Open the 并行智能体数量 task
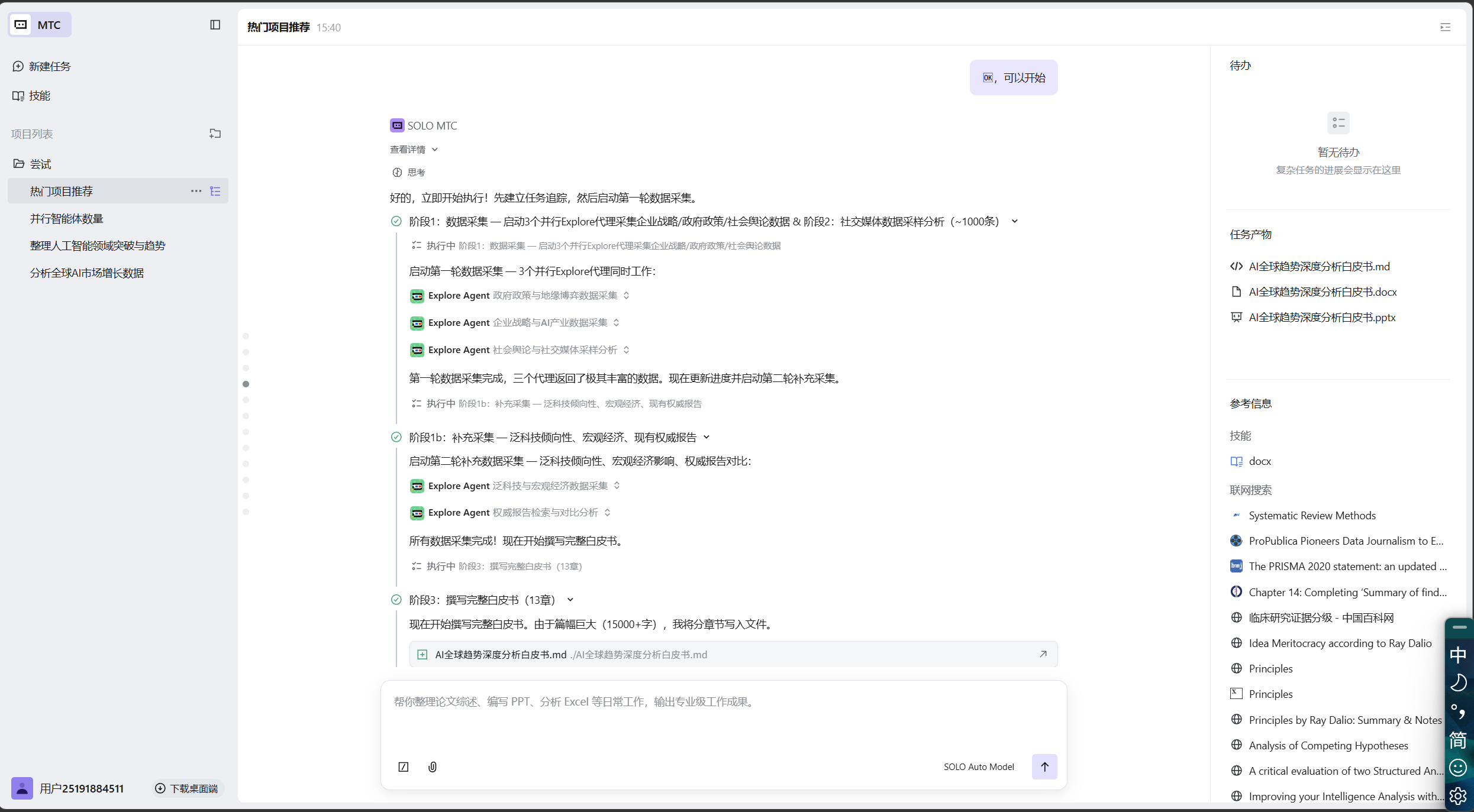Screen dimensions: 1474x812 point(67,219)
